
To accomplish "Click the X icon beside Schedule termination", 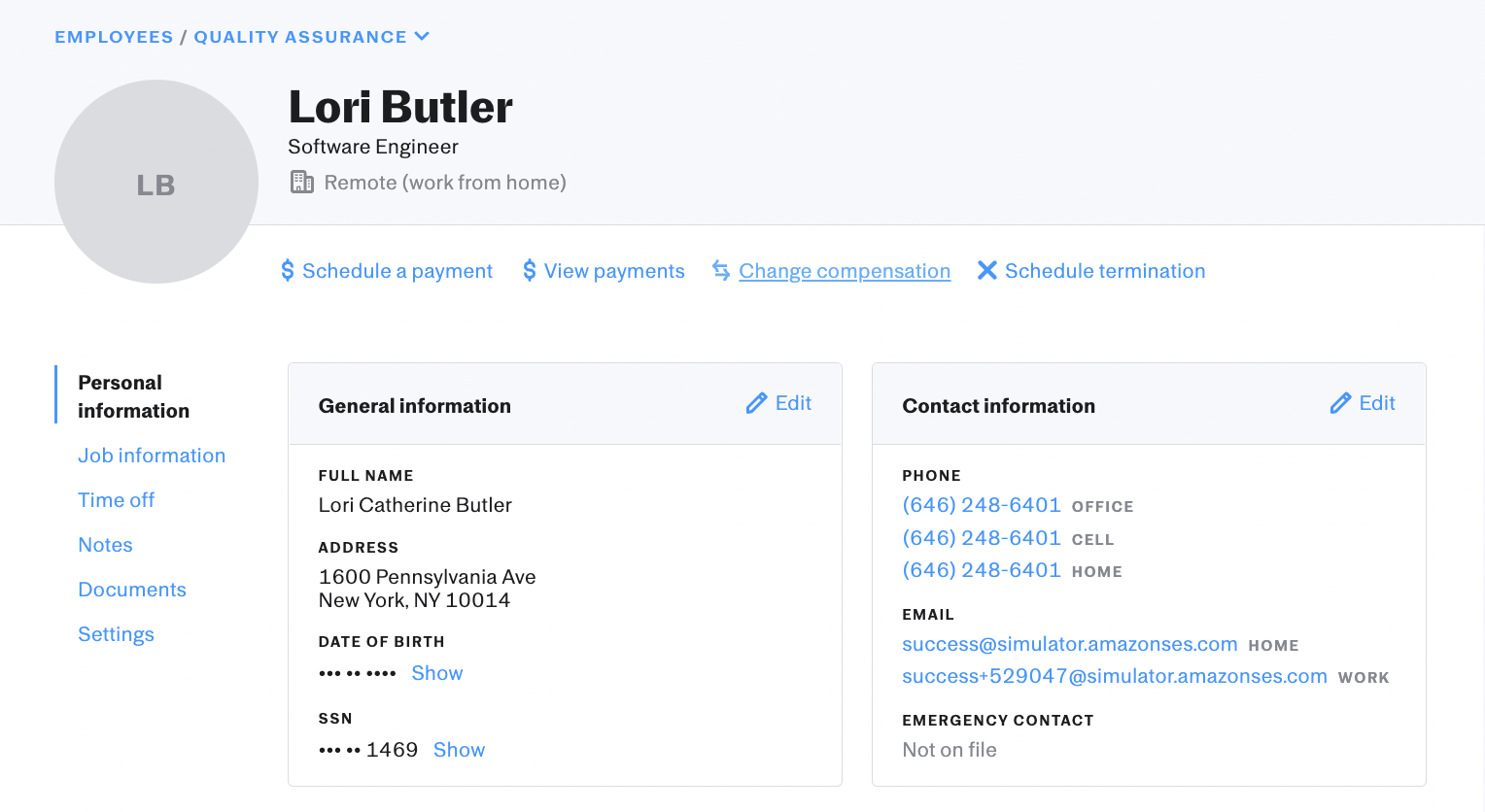I will click(987, 271).
